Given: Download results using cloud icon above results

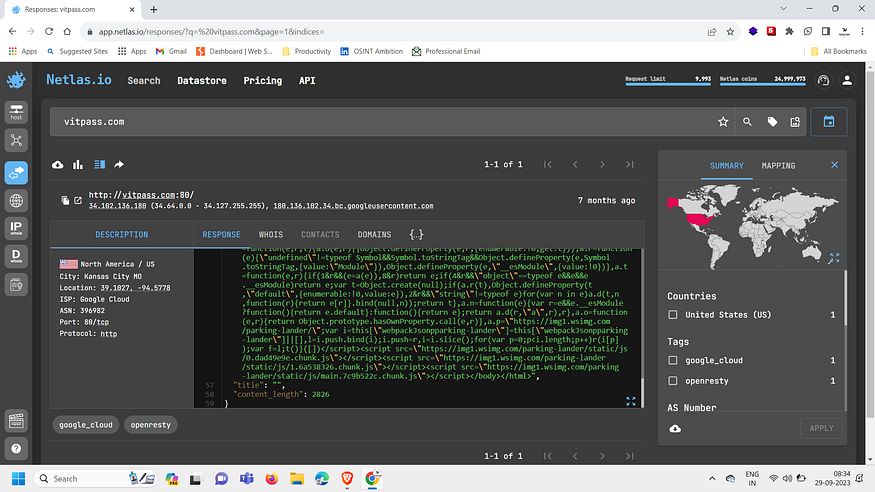Looking at the screenshot, I should 57,165.
